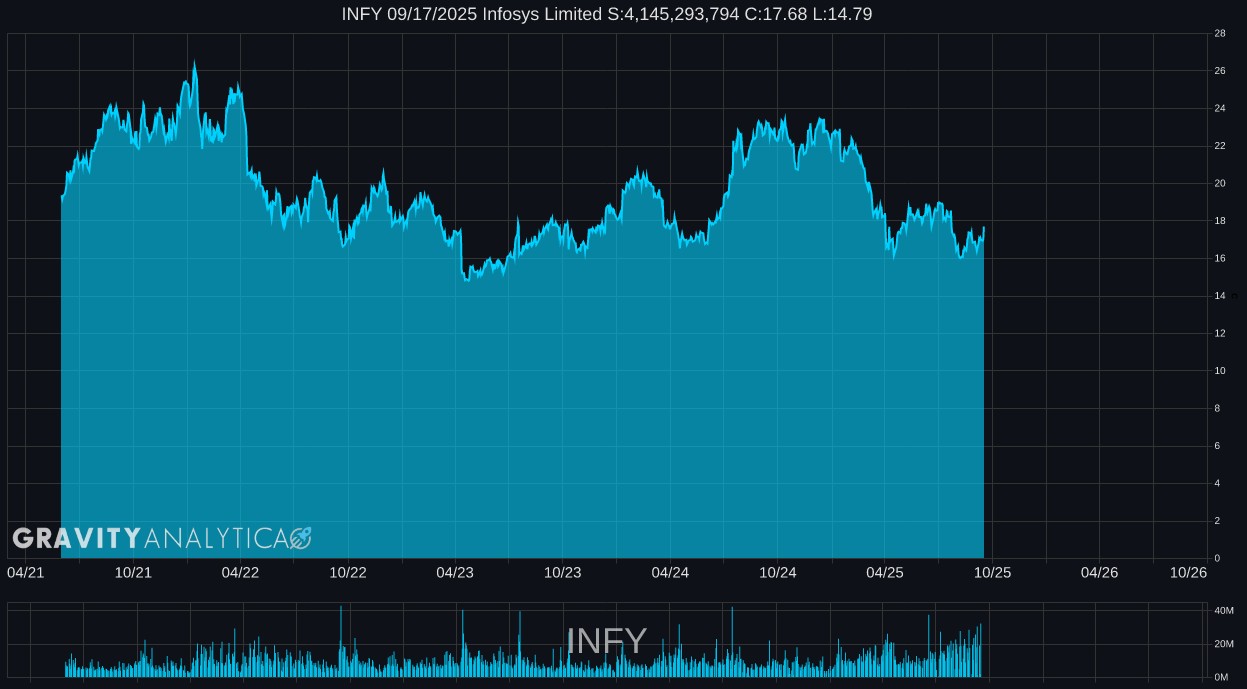
Task: Click the chart title starting with INFY 09/17/2025
Action: point(607,14)
